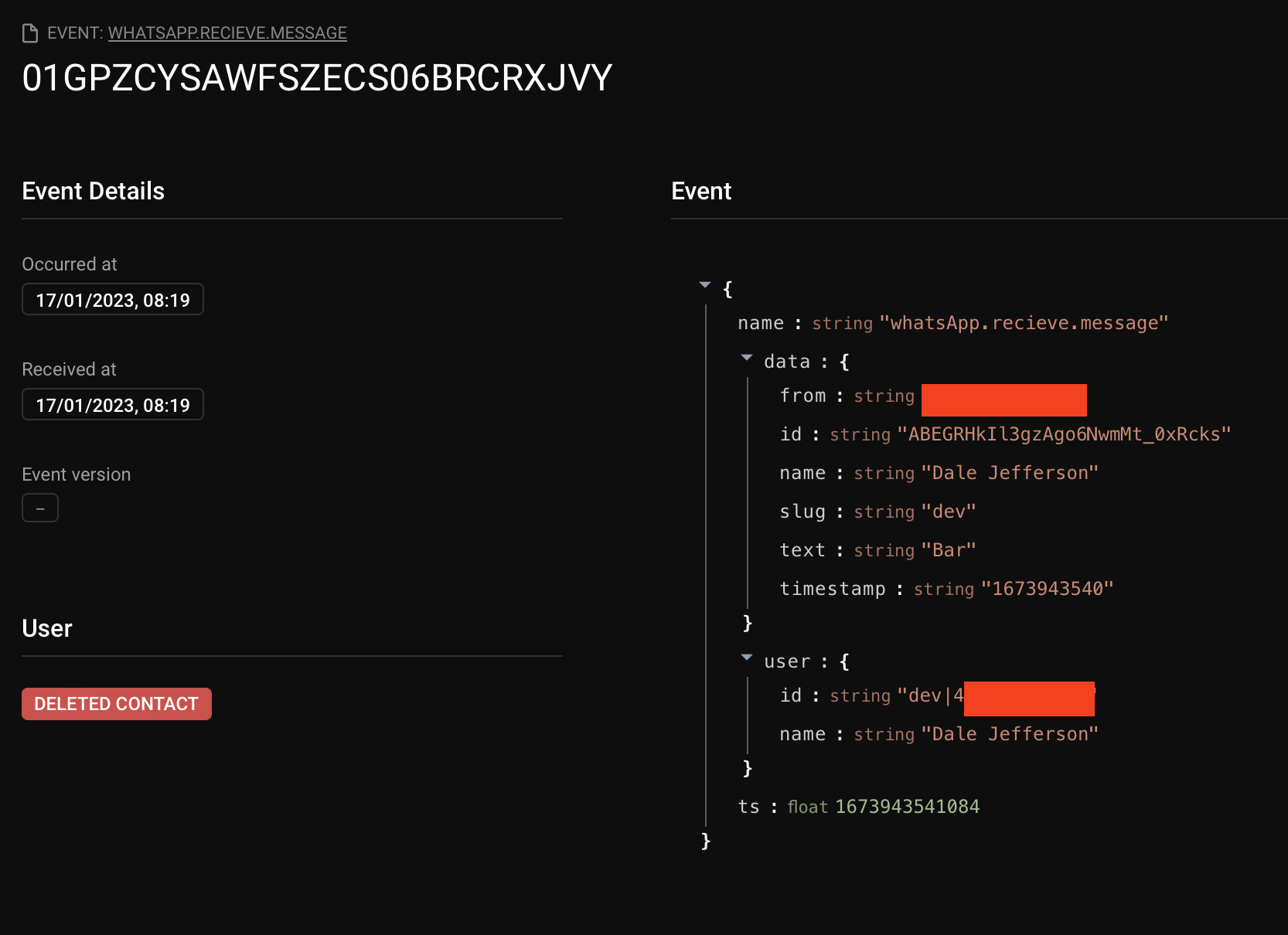This screenshot has height=935, width=1288.
Task: Select the ts float value 1673943541084
Action: 907,806
